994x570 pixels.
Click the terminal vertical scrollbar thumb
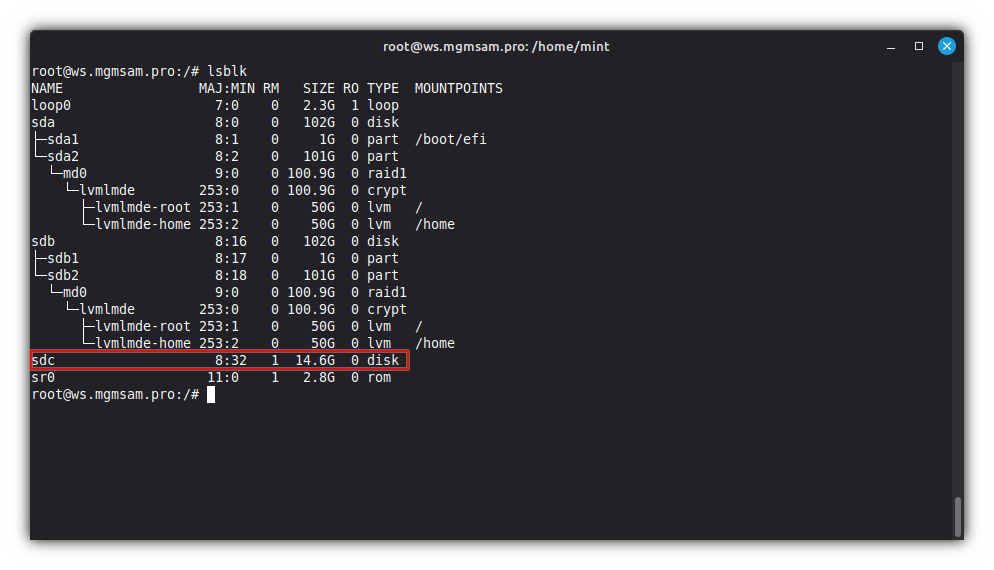tap(958, 516)
